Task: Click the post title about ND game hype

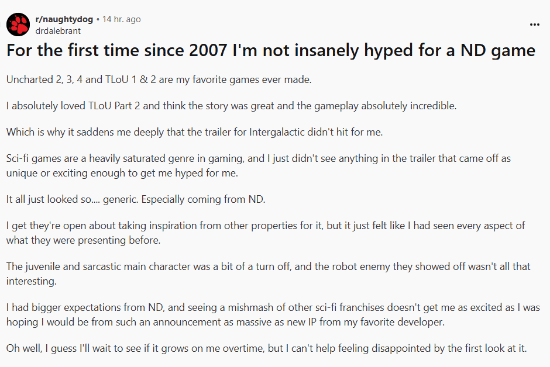Action: tap(271, 50)
